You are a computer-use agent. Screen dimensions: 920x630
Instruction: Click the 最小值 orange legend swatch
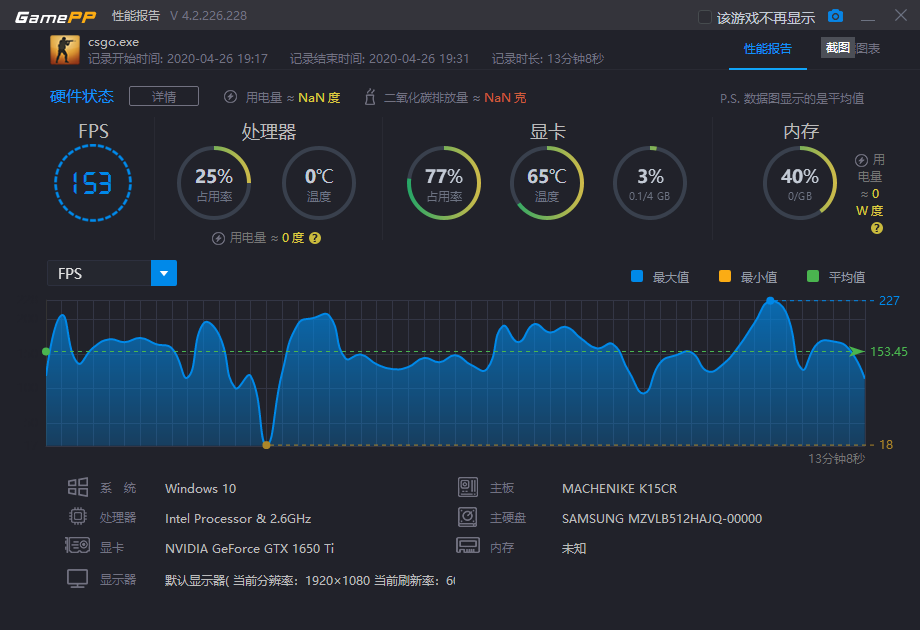pyautogui.click(x=725, y=276)
